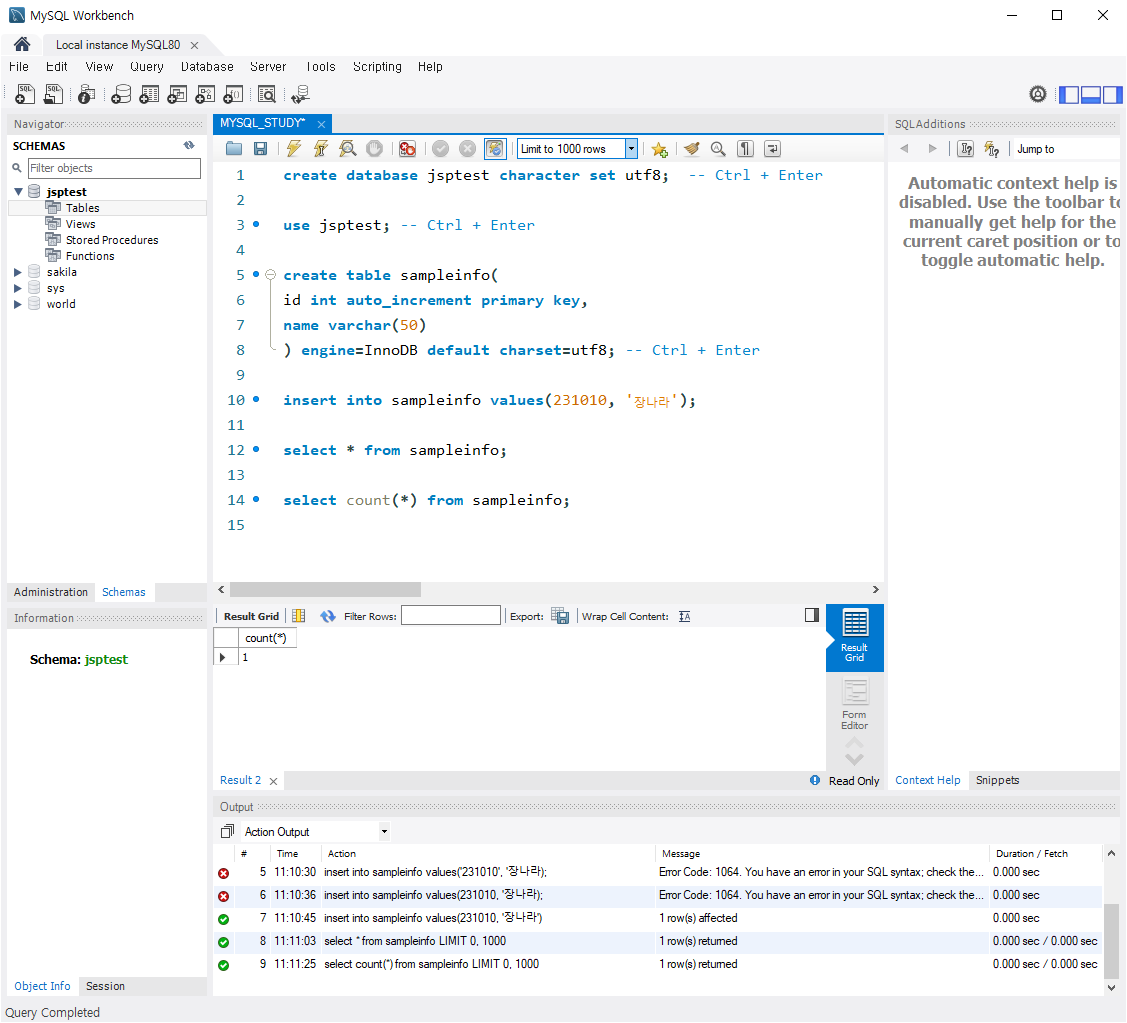Reconnect to DBMS icon

(x=300, y=94)
